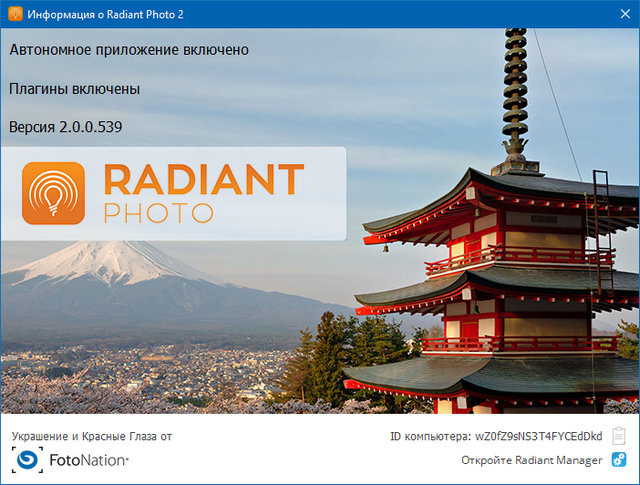Click the orange Radiant Photo logo icon
This screenshot has height=485, width=640.
(x=54, y=193)
